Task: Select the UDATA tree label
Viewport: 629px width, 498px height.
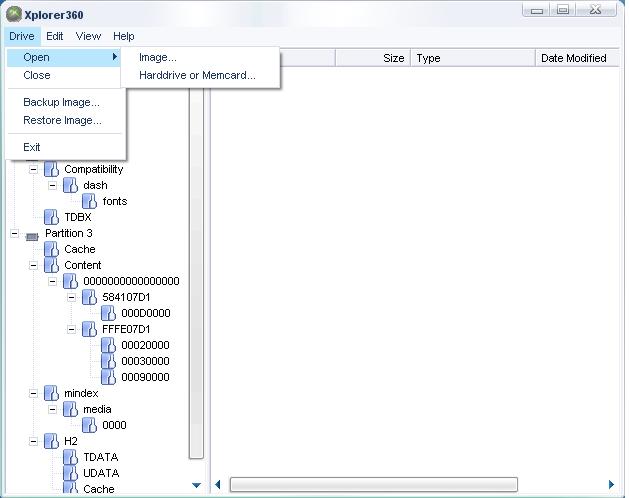Action: point(101,473)
